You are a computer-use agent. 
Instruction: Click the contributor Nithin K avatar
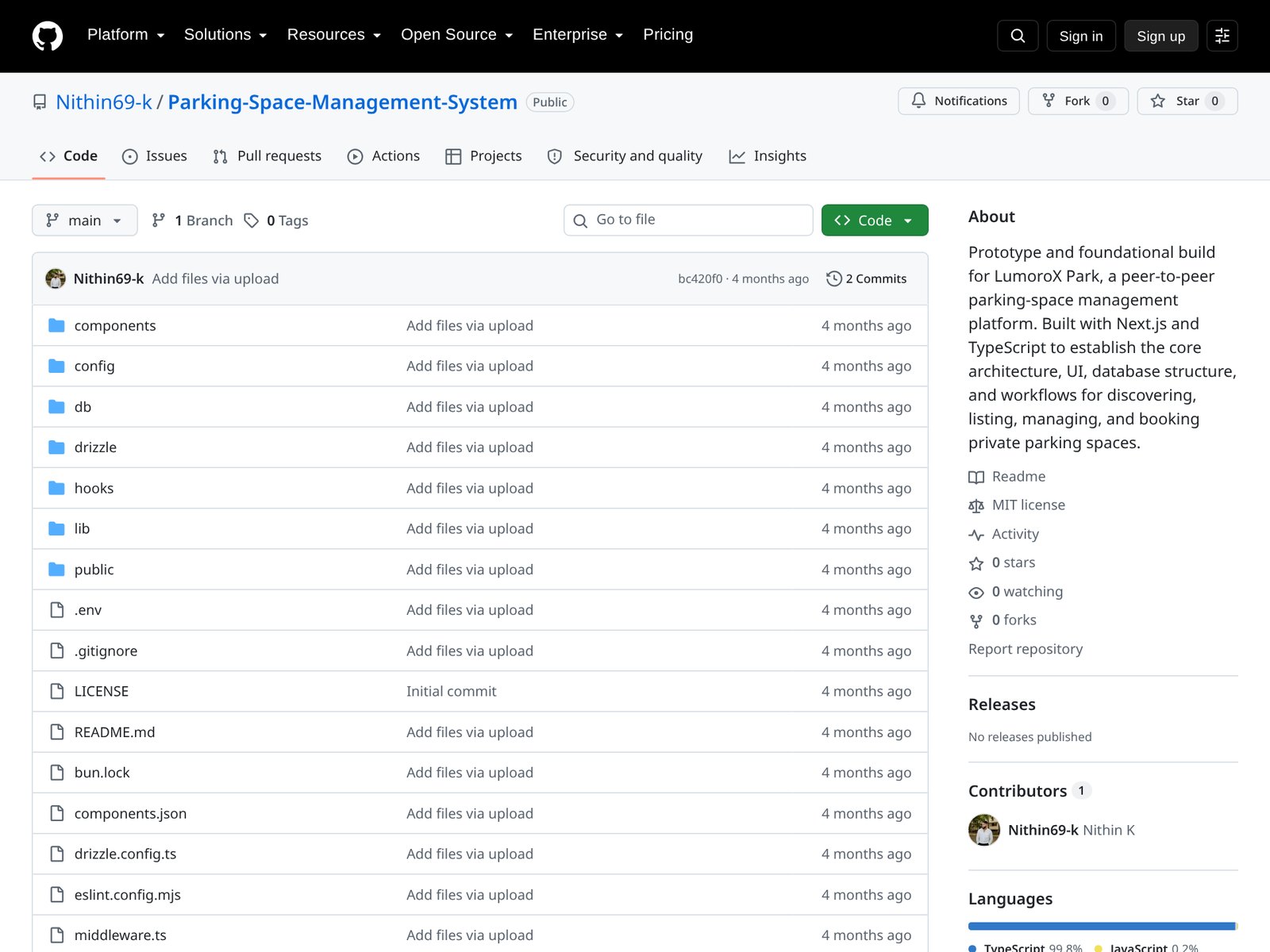984,830
